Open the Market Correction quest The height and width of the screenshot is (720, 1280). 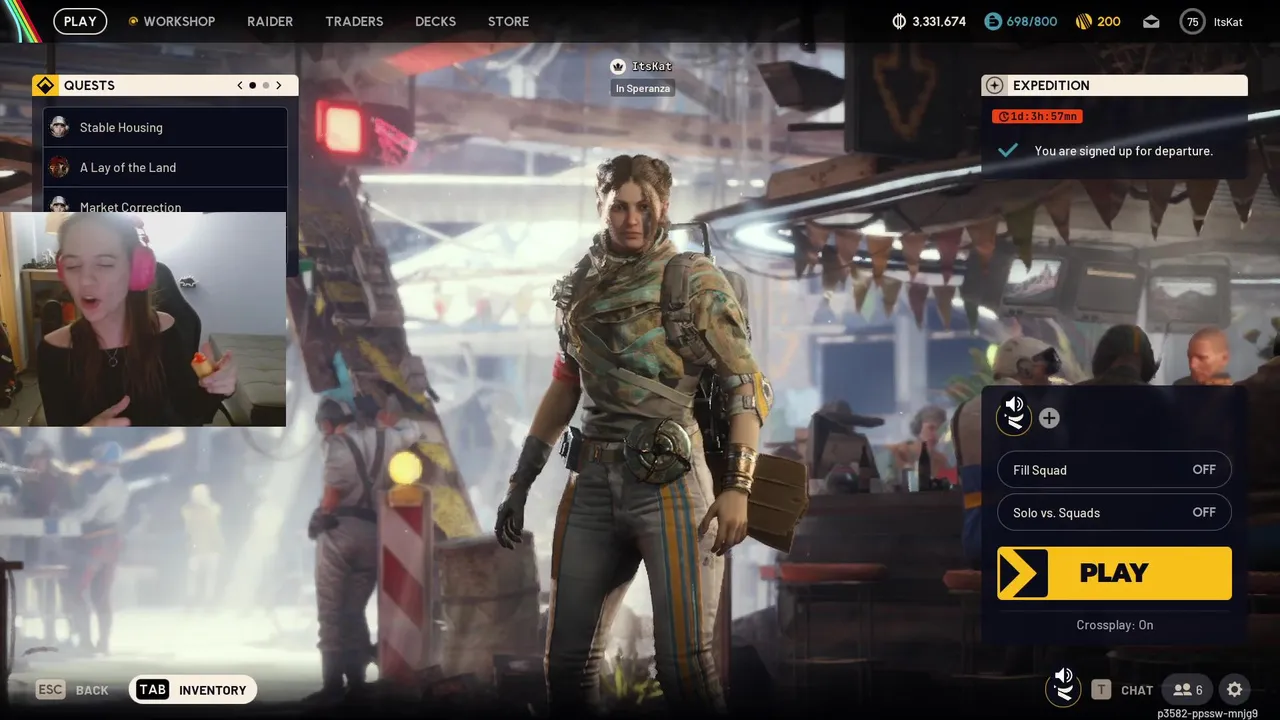(x=165, y=201)
